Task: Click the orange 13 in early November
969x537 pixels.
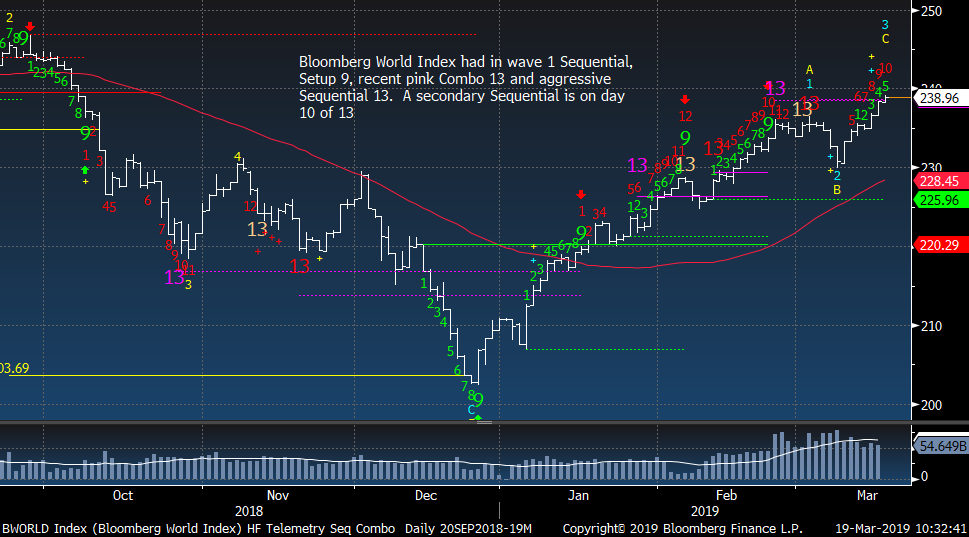Action: tap(257, 230)
